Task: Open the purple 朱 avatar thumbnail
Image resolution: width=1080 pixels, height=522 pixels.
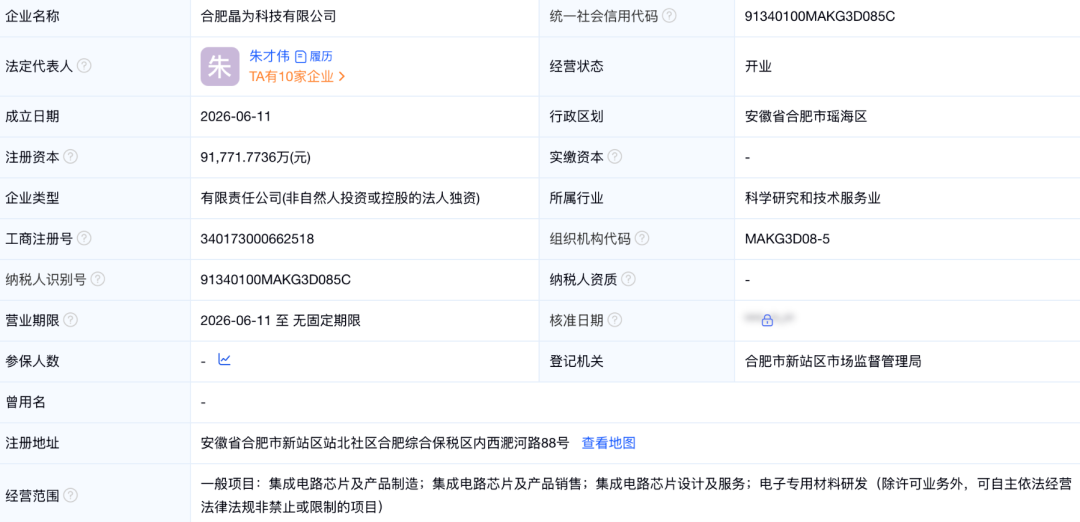Action: 220,66
